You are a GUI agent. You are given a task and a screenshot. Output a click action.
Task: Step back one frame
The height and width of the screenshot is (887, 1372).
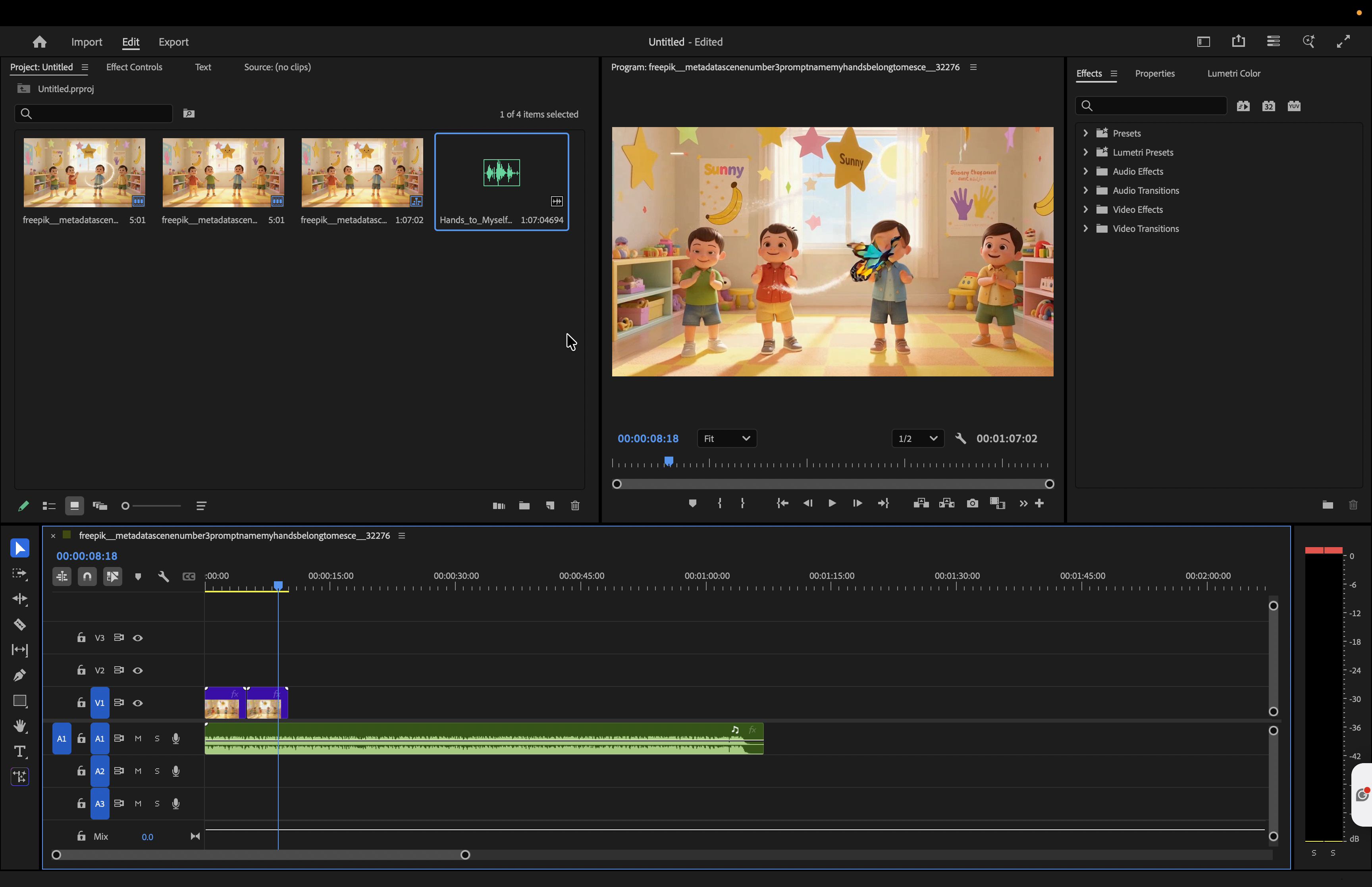pos(807,503)
